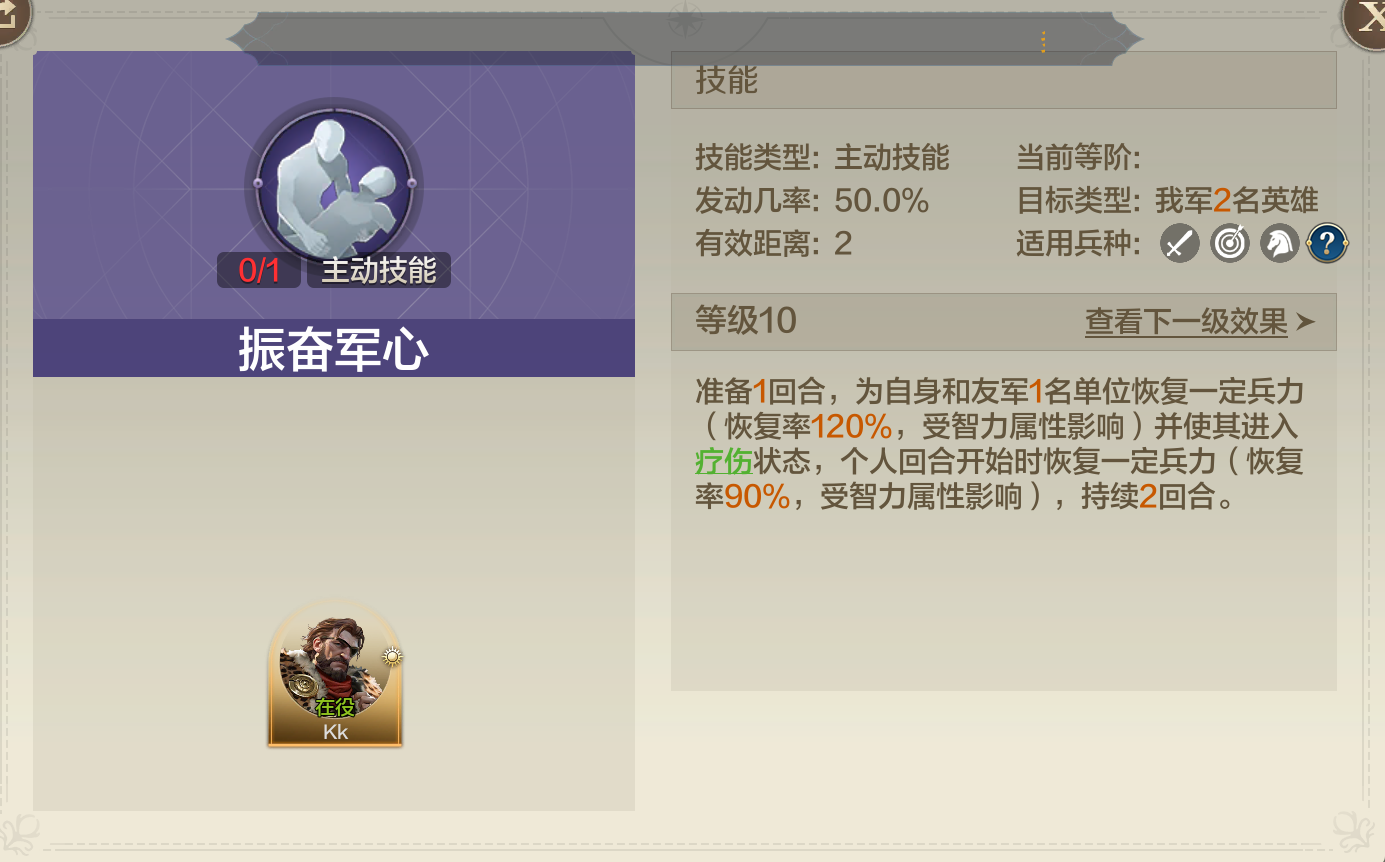Click the sword infantry troop type icon
This screenshot has width=1385, height=862.
click(x=1180, y=243)
